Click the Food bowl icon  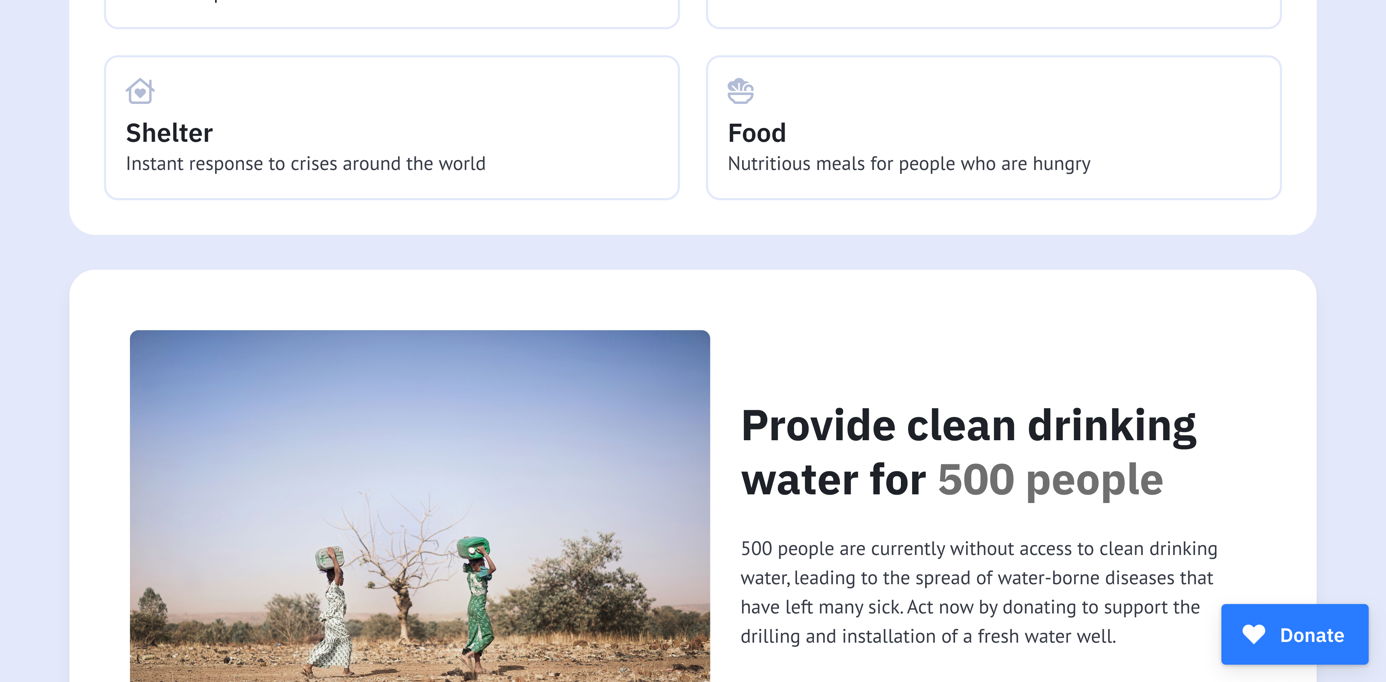tap(740, 91)
